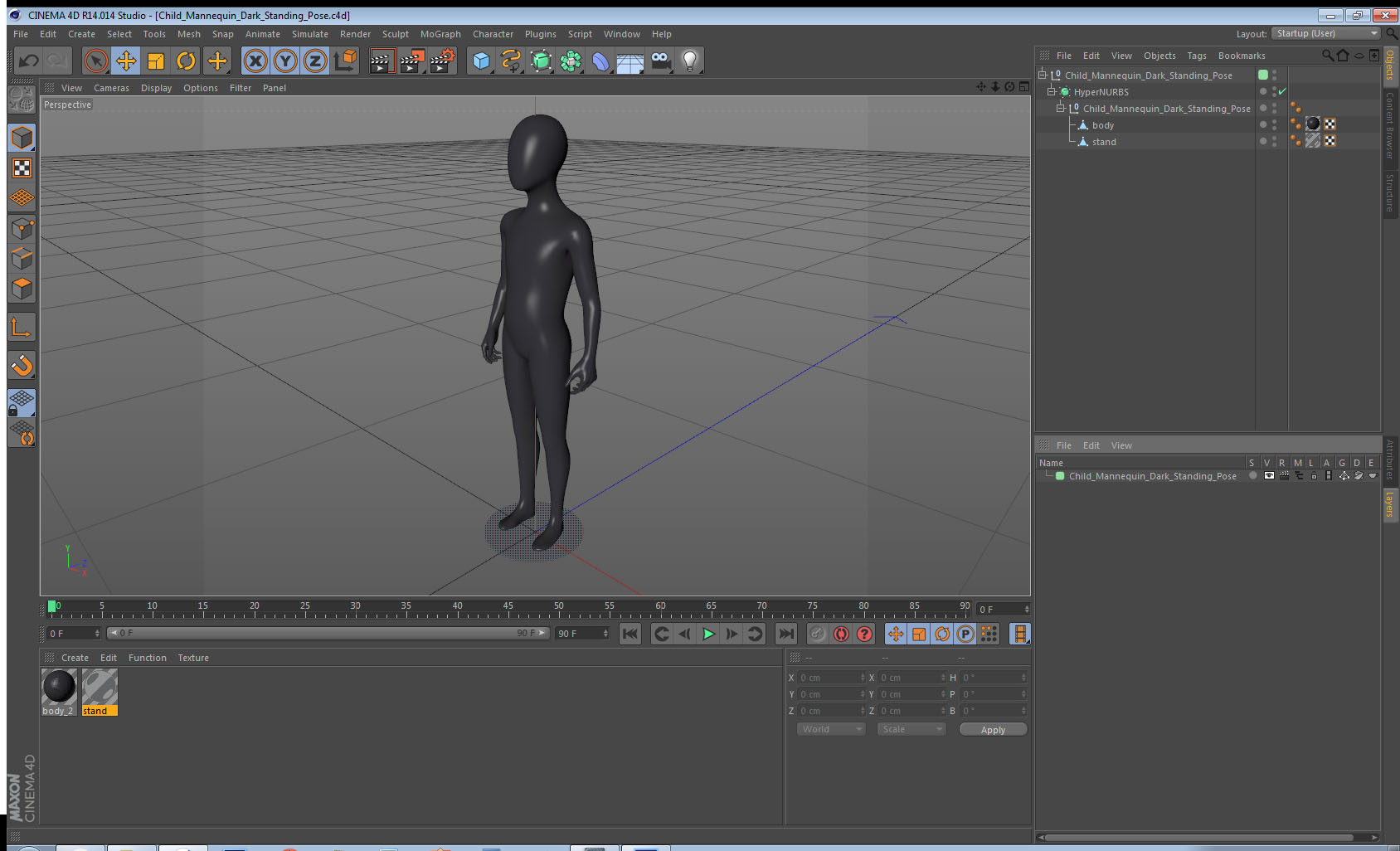The height and width of the screenshot is (851, 1400).
Task: Open the Scale mode dropdown
Action: [911, 729]
